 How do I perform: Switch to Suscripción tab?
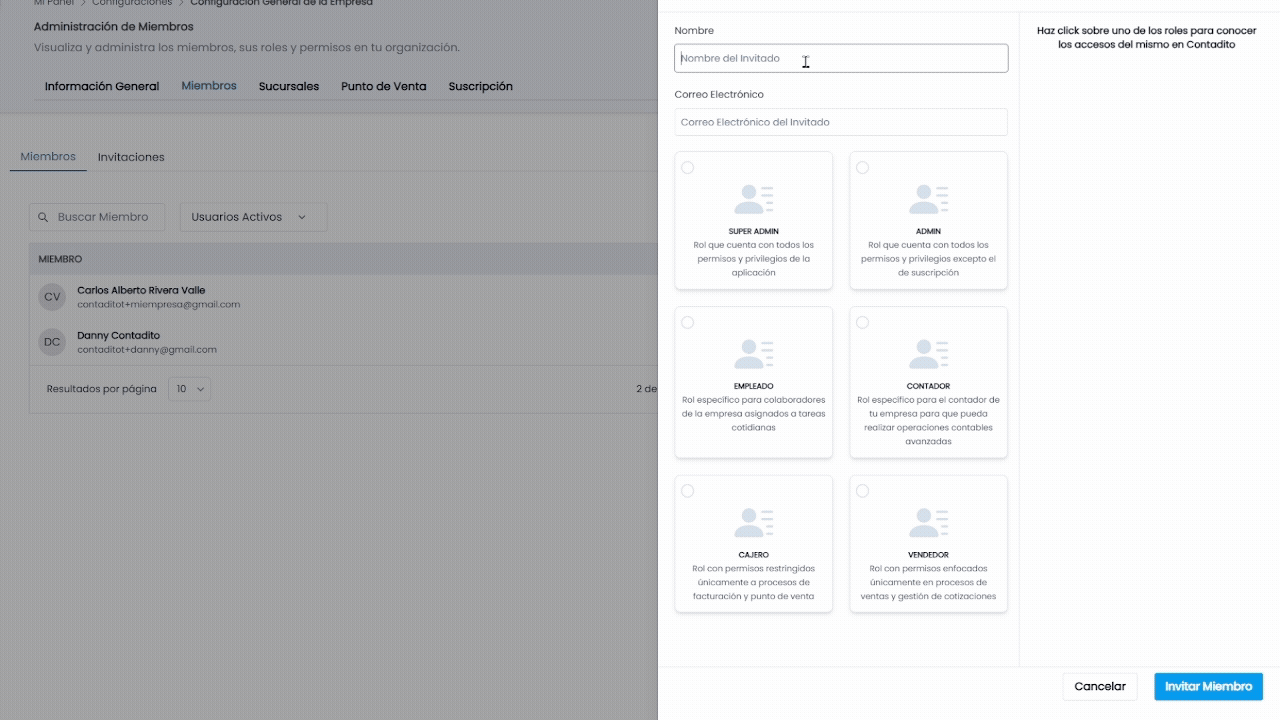[480, 86]
